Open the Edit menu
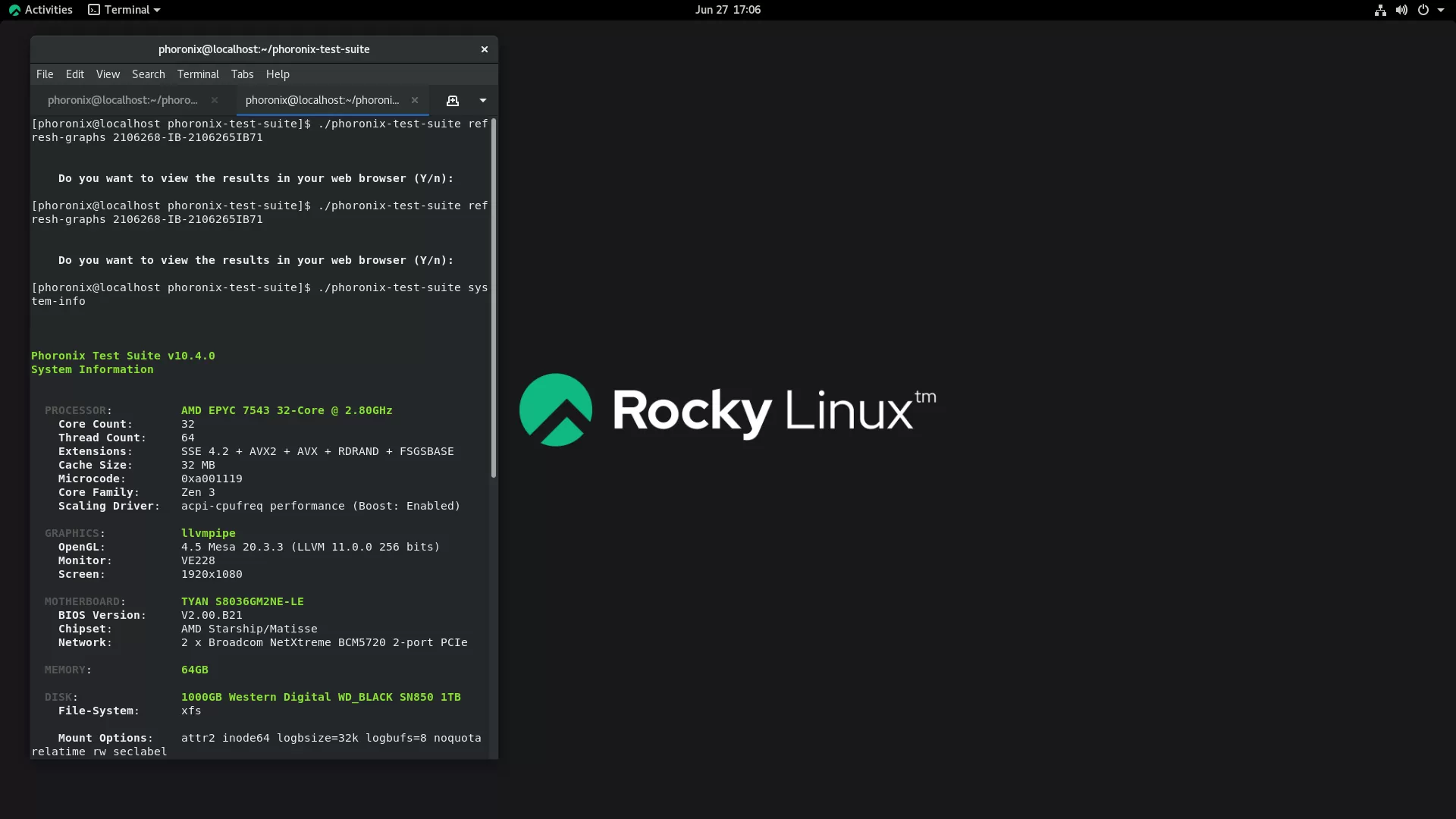This screenshot has height=819, width=1456. click(74, 74)
